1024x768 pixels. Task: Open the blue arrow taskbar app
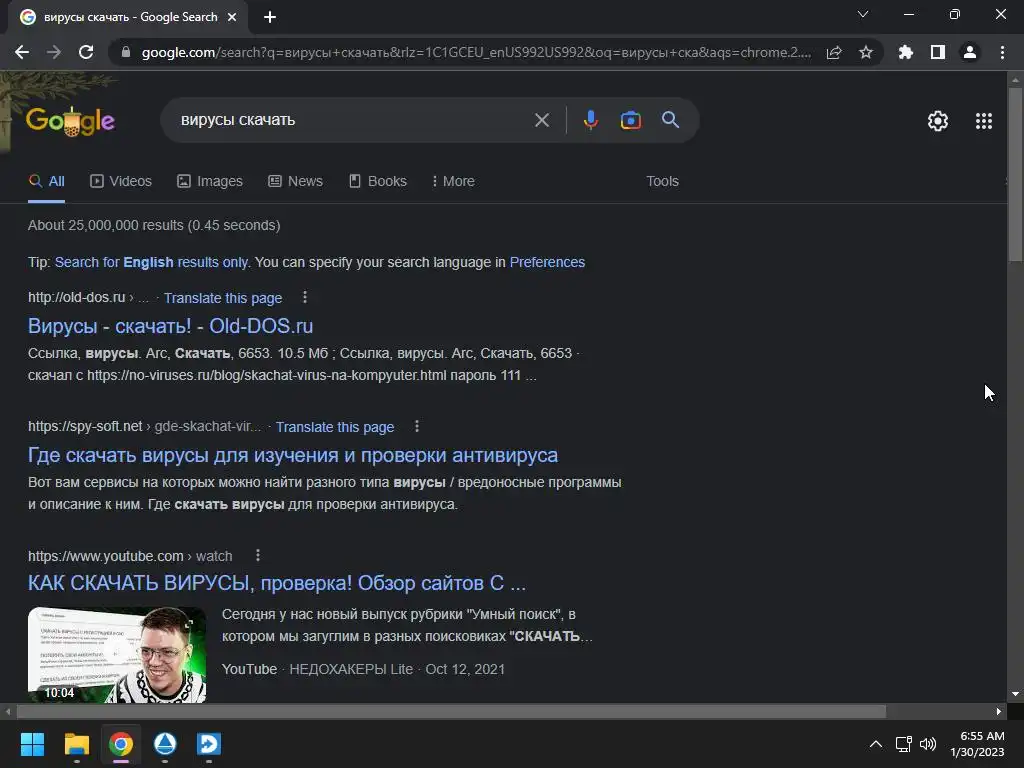209,744
